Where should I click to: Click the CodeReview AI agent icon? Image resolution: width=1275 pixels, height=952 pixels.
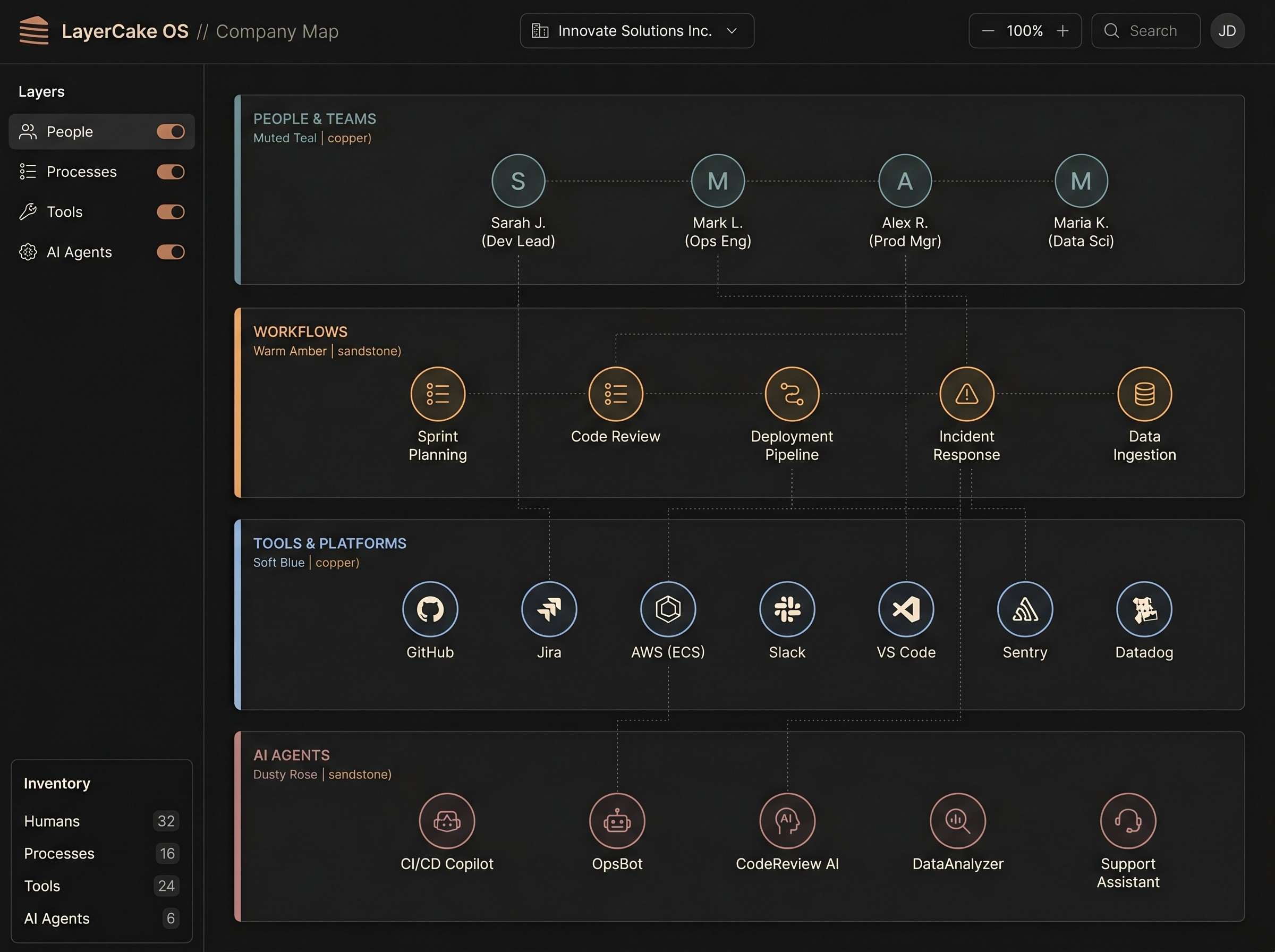point(787,821)
